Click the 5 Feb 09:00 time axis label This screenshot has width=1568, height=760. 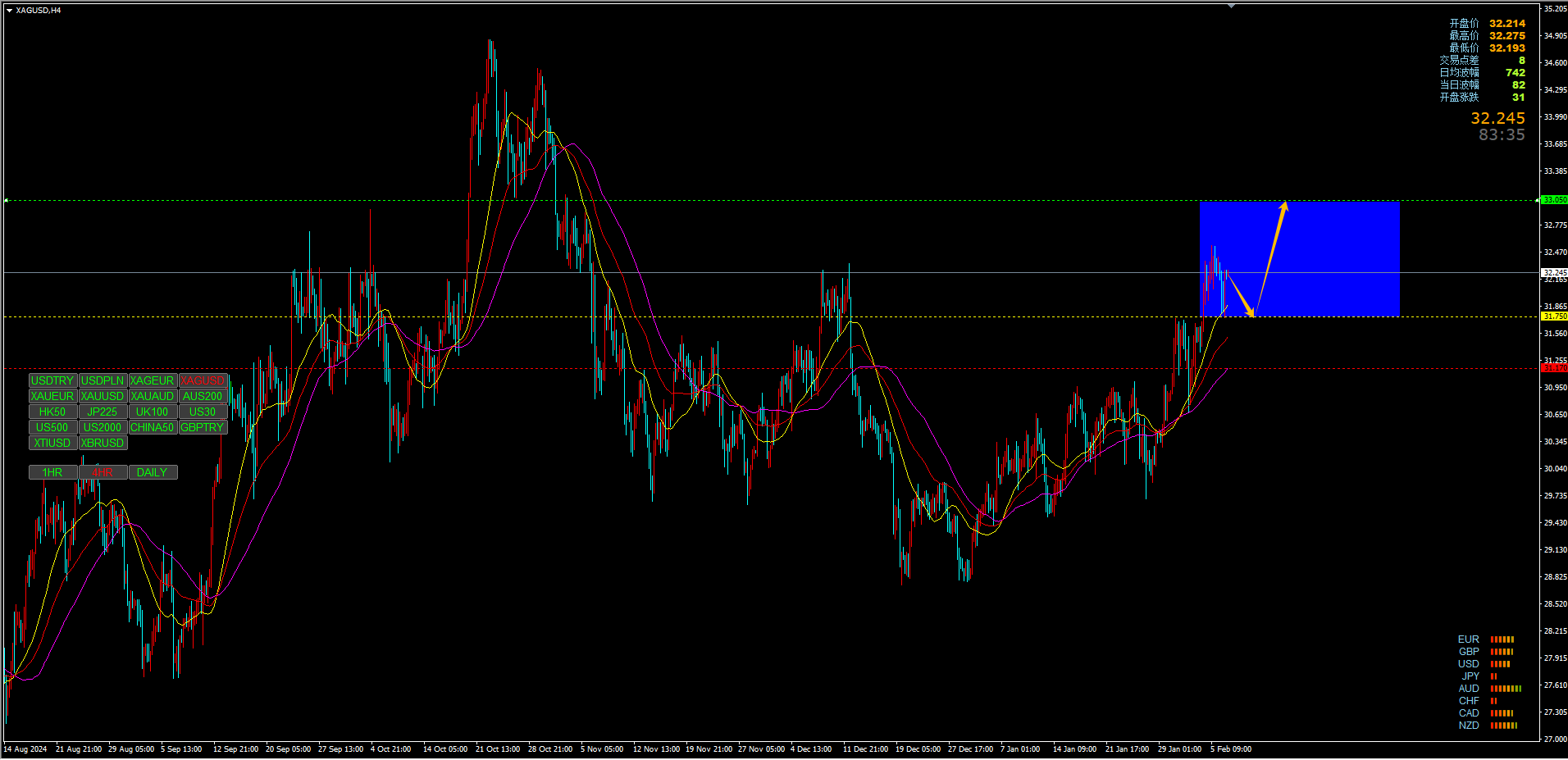pyautogui.click(x=1231, y=749)
